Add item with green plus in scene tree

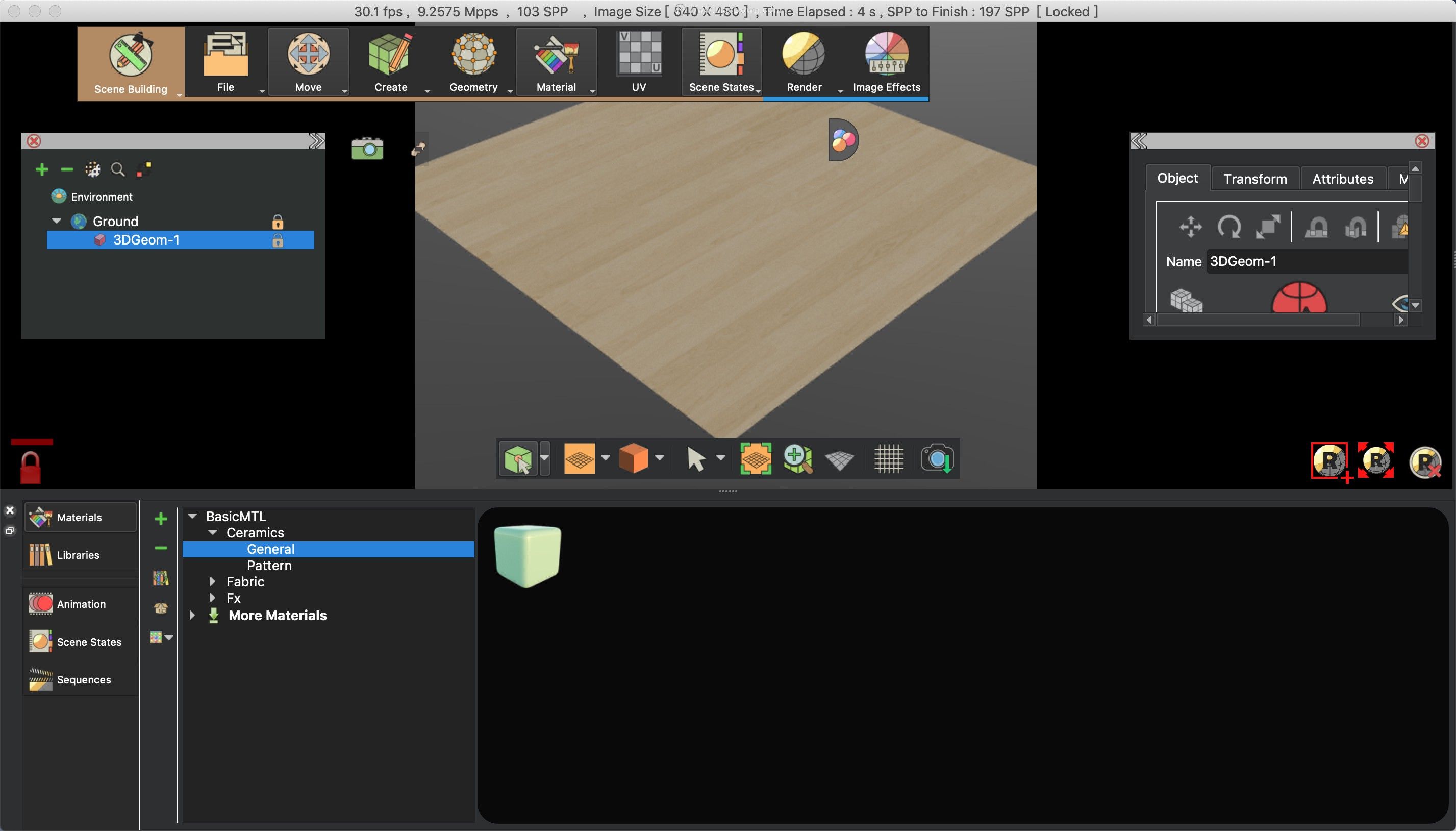(x=42, y=169)
